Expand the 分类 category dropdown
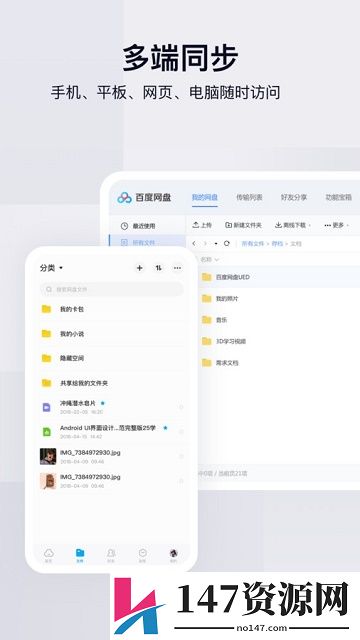The image size is (360, 640). click(x=51, y=268)
